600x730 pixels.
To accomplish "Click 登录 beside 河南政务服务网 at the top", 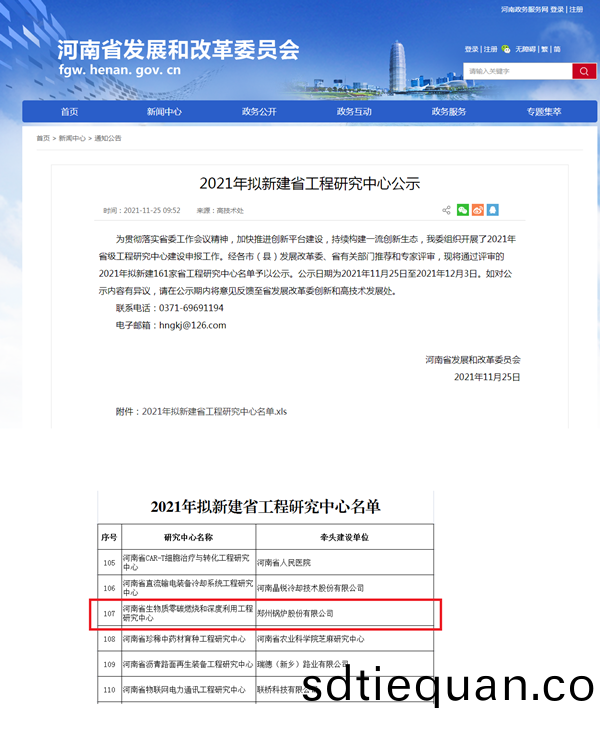I will click(557, 9).
